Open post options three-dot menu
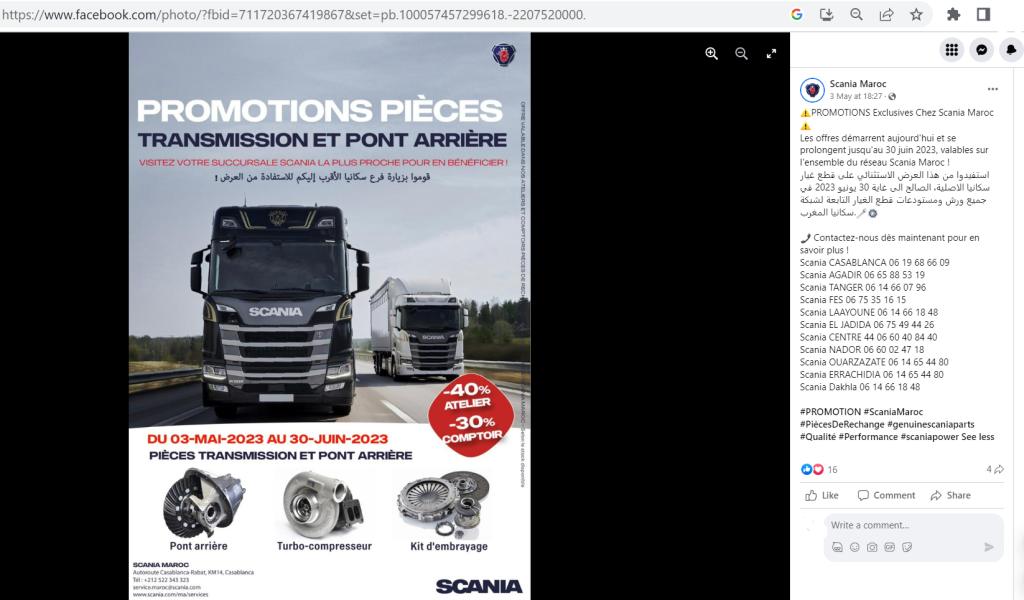This screenshot has width=1024, height=600. click(993, 89)
